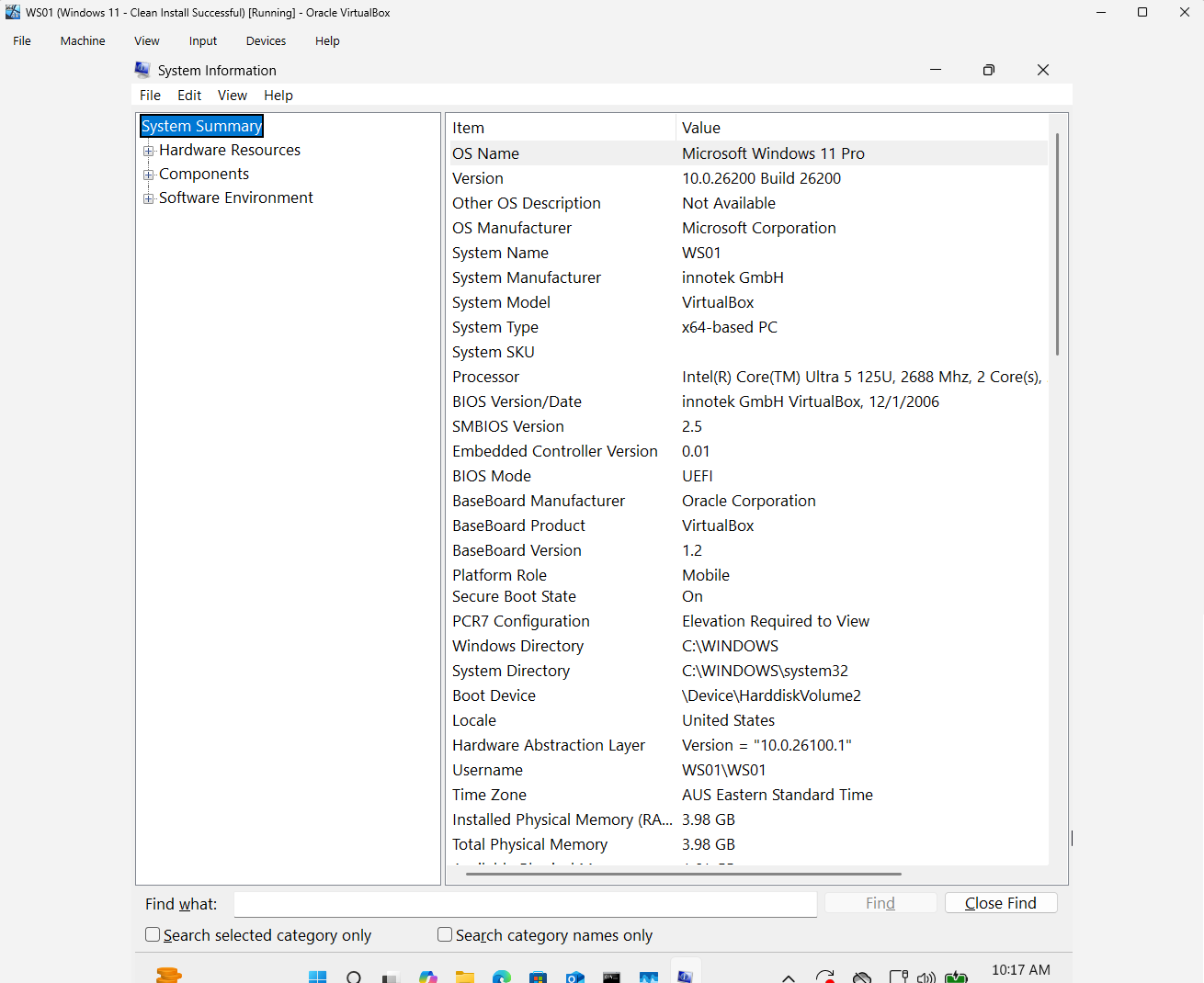Launch Copilot from the taskbar

point(427,977)
